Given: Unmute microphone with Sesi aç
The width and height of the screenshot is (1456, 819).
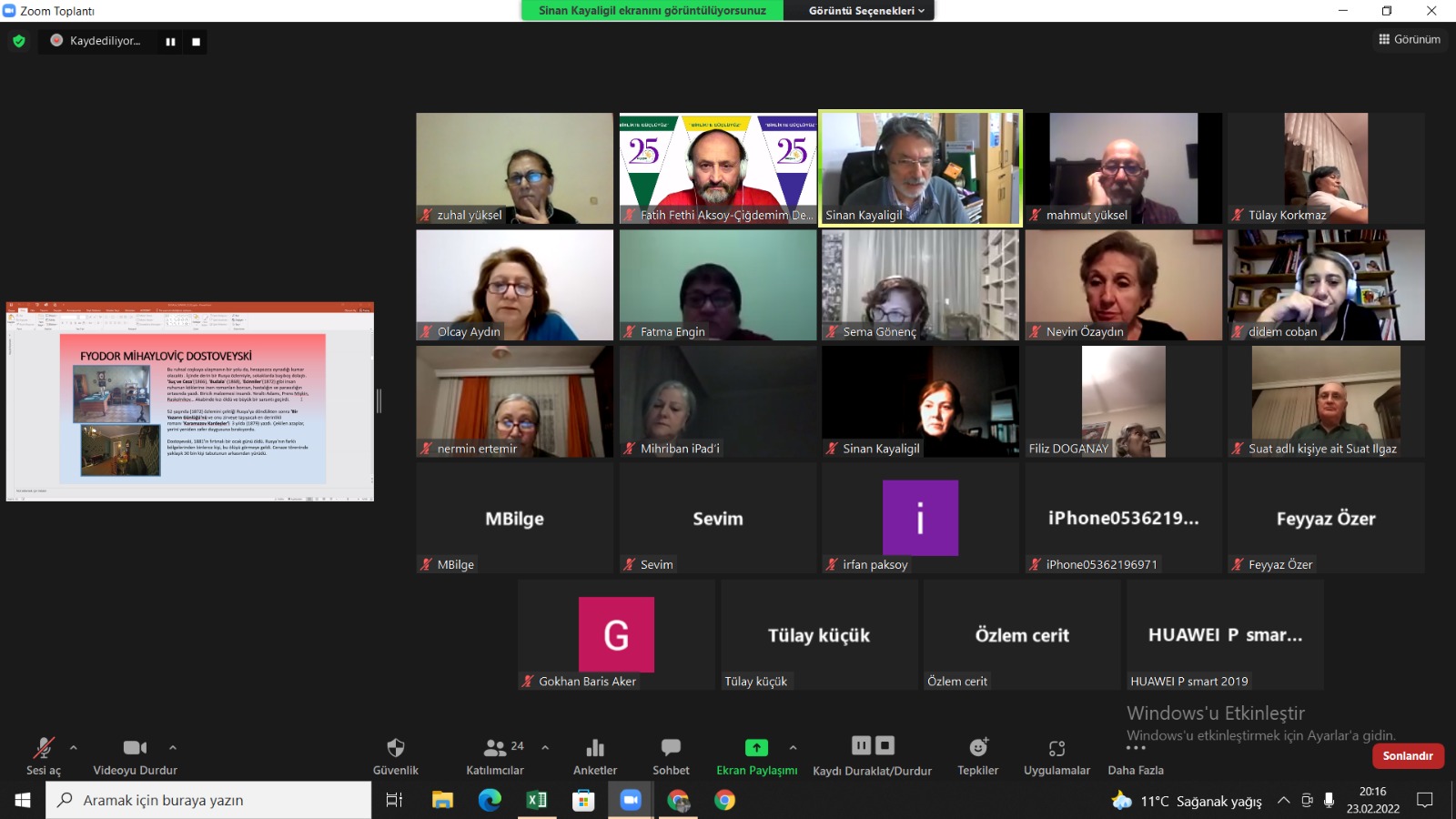Looking at the screenshot, I should (x=44, y=756).
